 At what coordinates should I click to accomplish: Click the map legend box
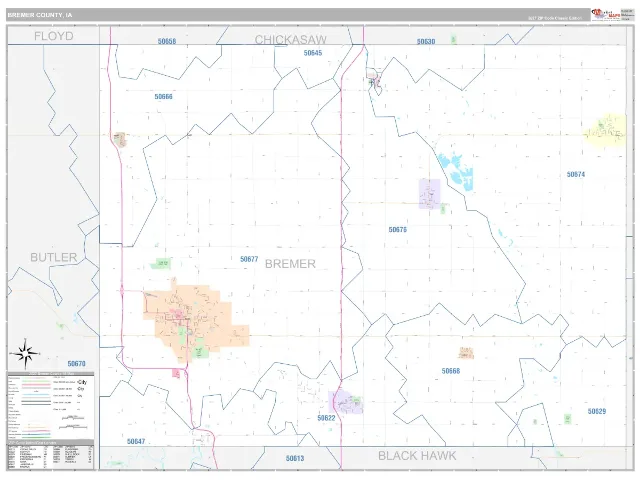pyautogui.click(x=51, y=406)
